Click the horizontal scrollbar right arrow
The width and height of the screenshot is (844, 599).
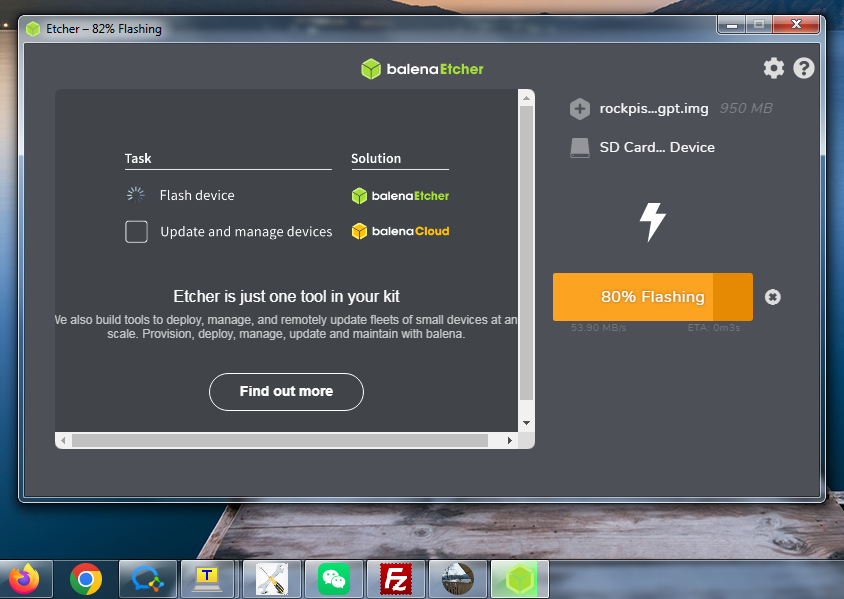tap(510, 440)
